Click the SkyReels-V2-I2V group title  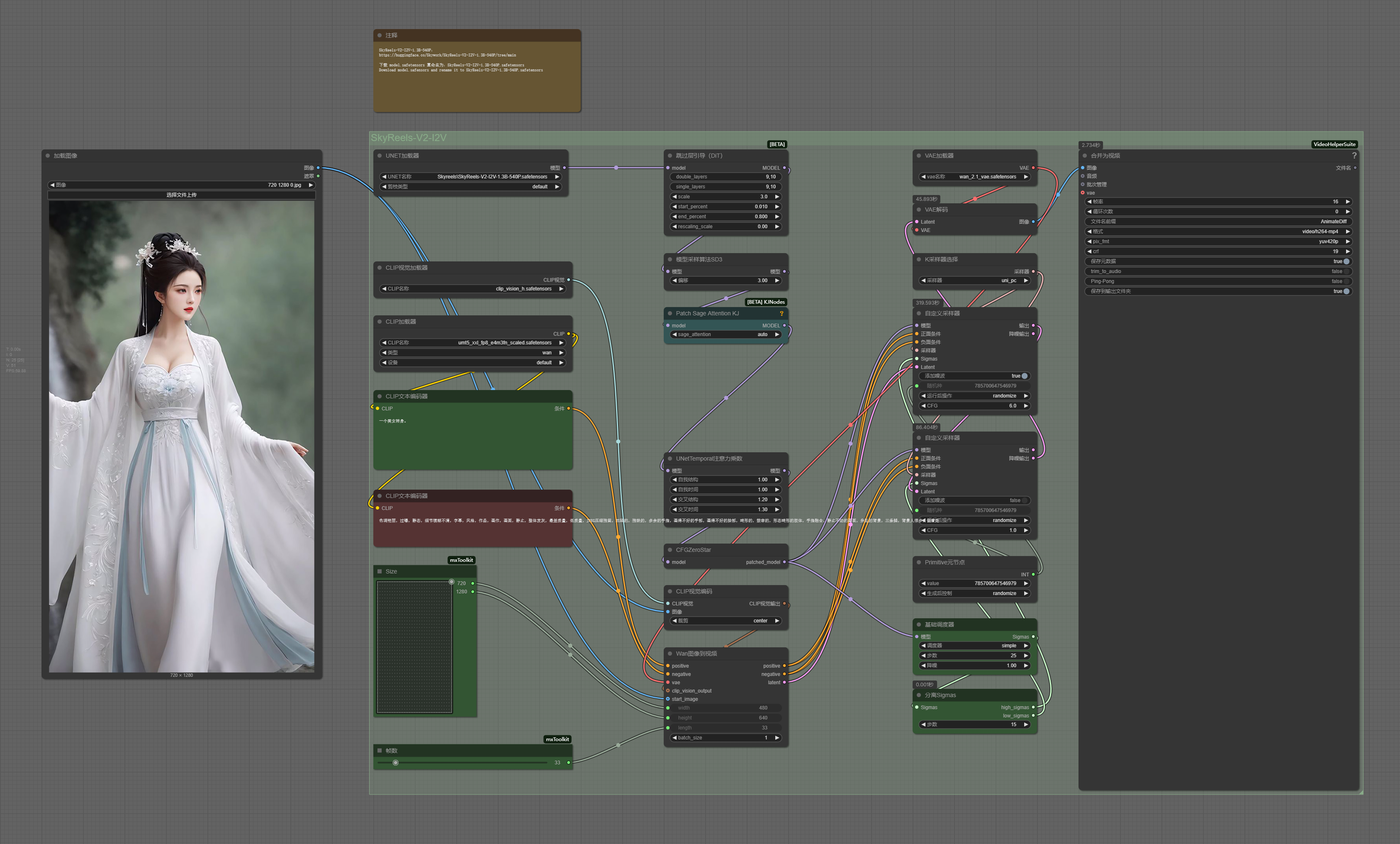coord(409,137)
